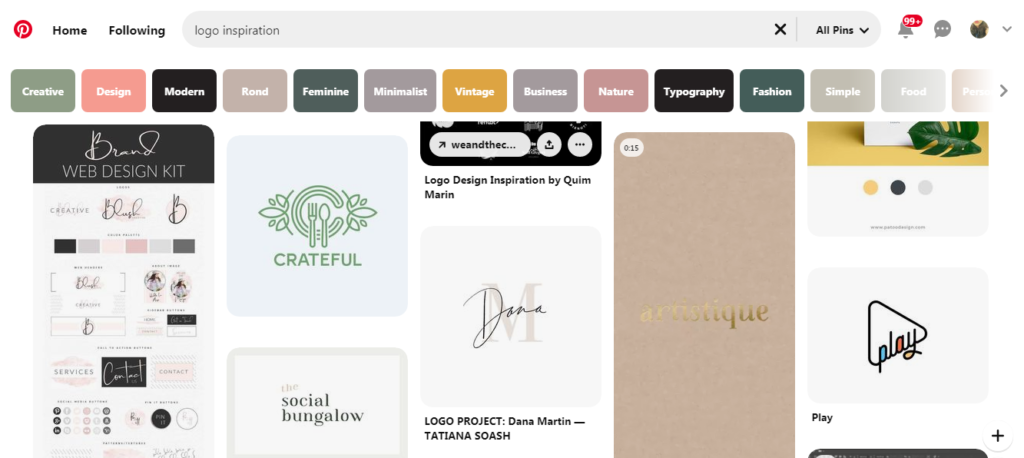Open the messages chat bubble
The width and height of the screenshot is (1024, 458).
pos(942,29)
